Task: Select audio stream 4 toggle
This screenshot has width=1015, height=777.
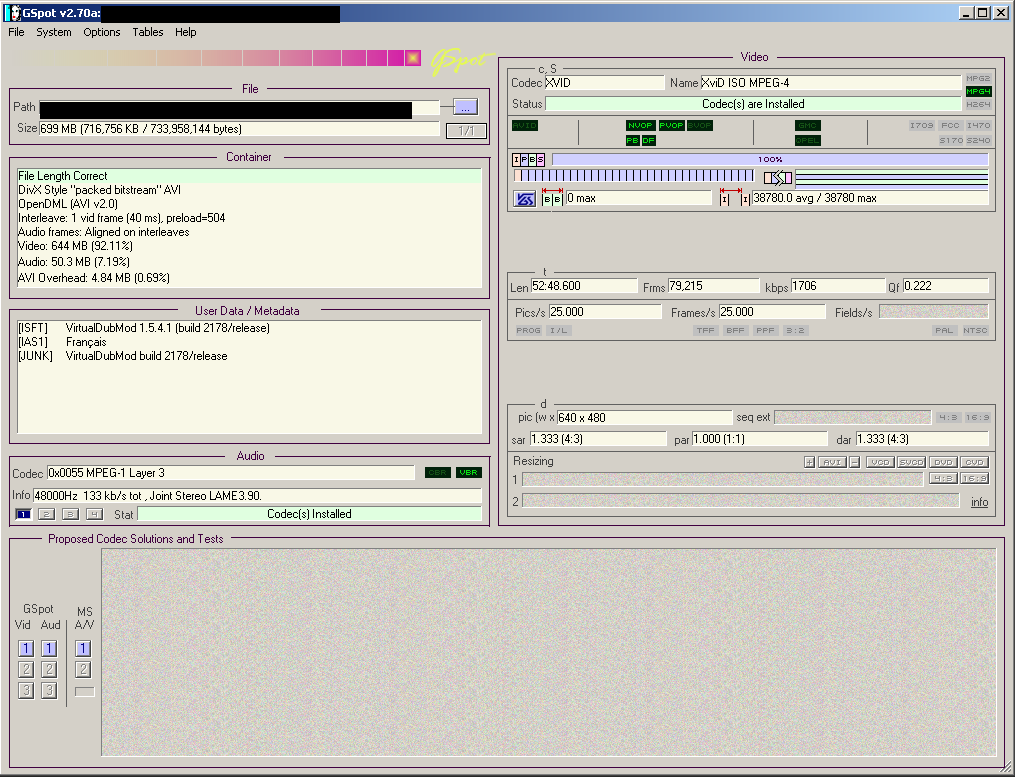Action: (95, 514)
